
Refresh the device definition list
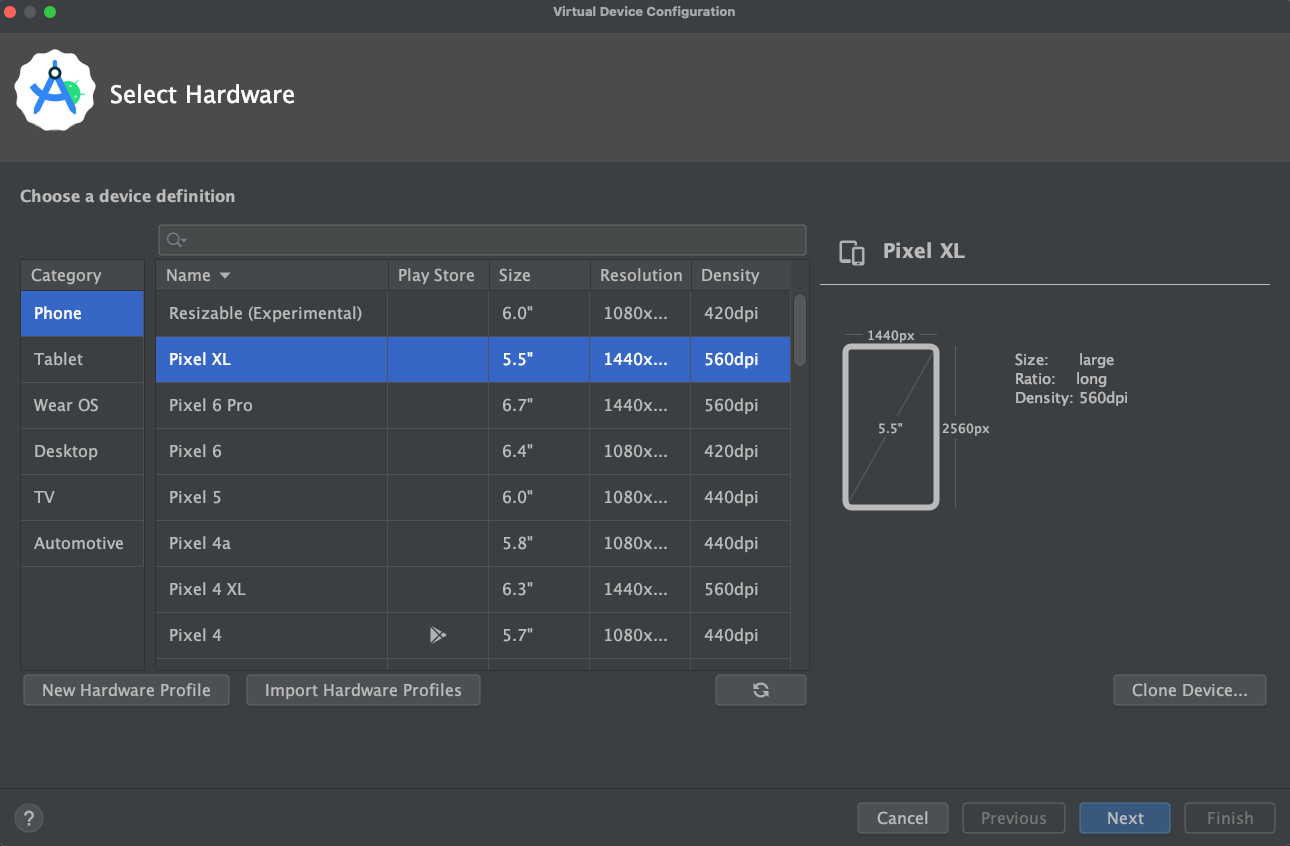(760, 690)
